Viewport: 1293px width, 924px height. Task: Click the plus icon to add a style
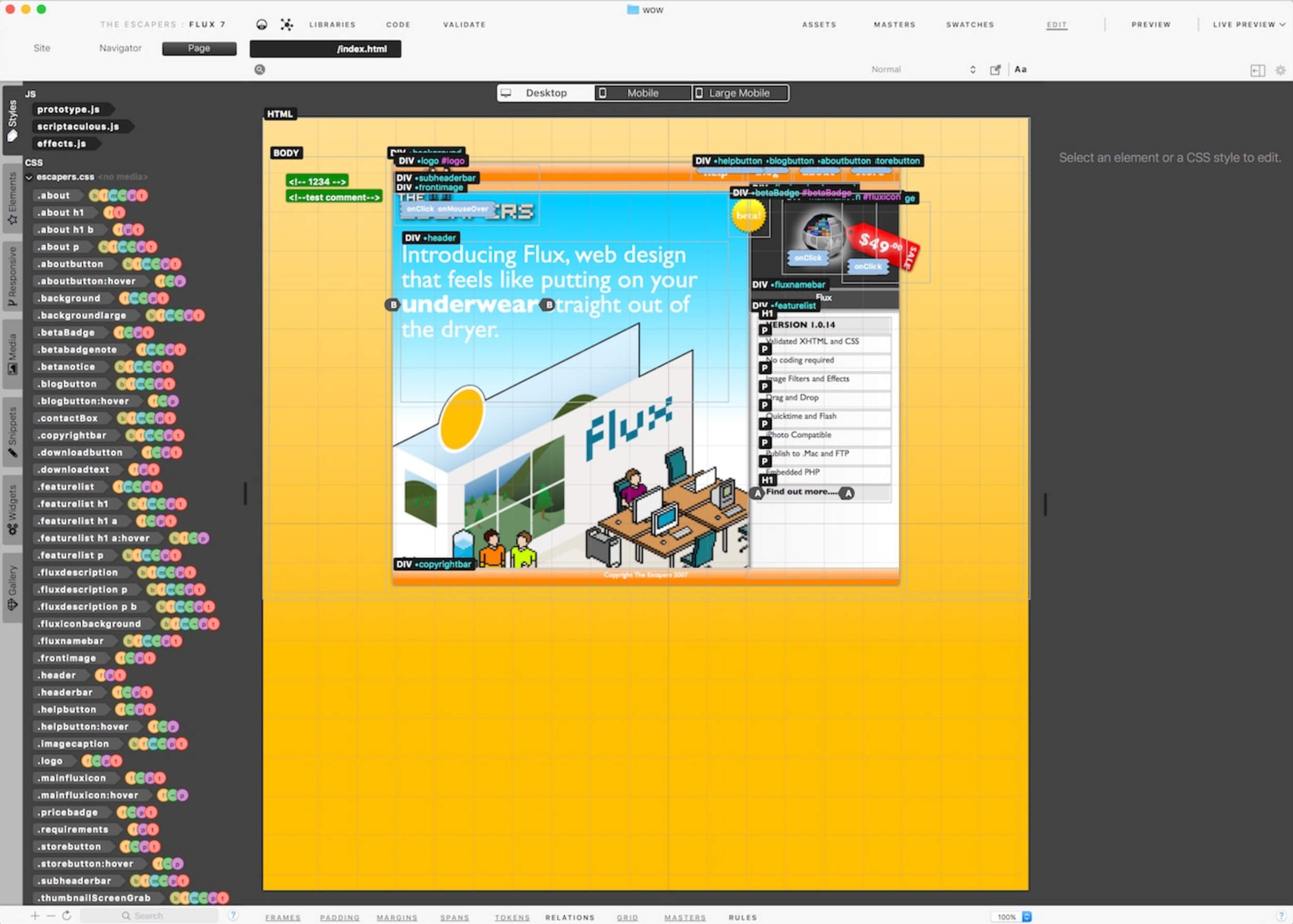(35, 916)
